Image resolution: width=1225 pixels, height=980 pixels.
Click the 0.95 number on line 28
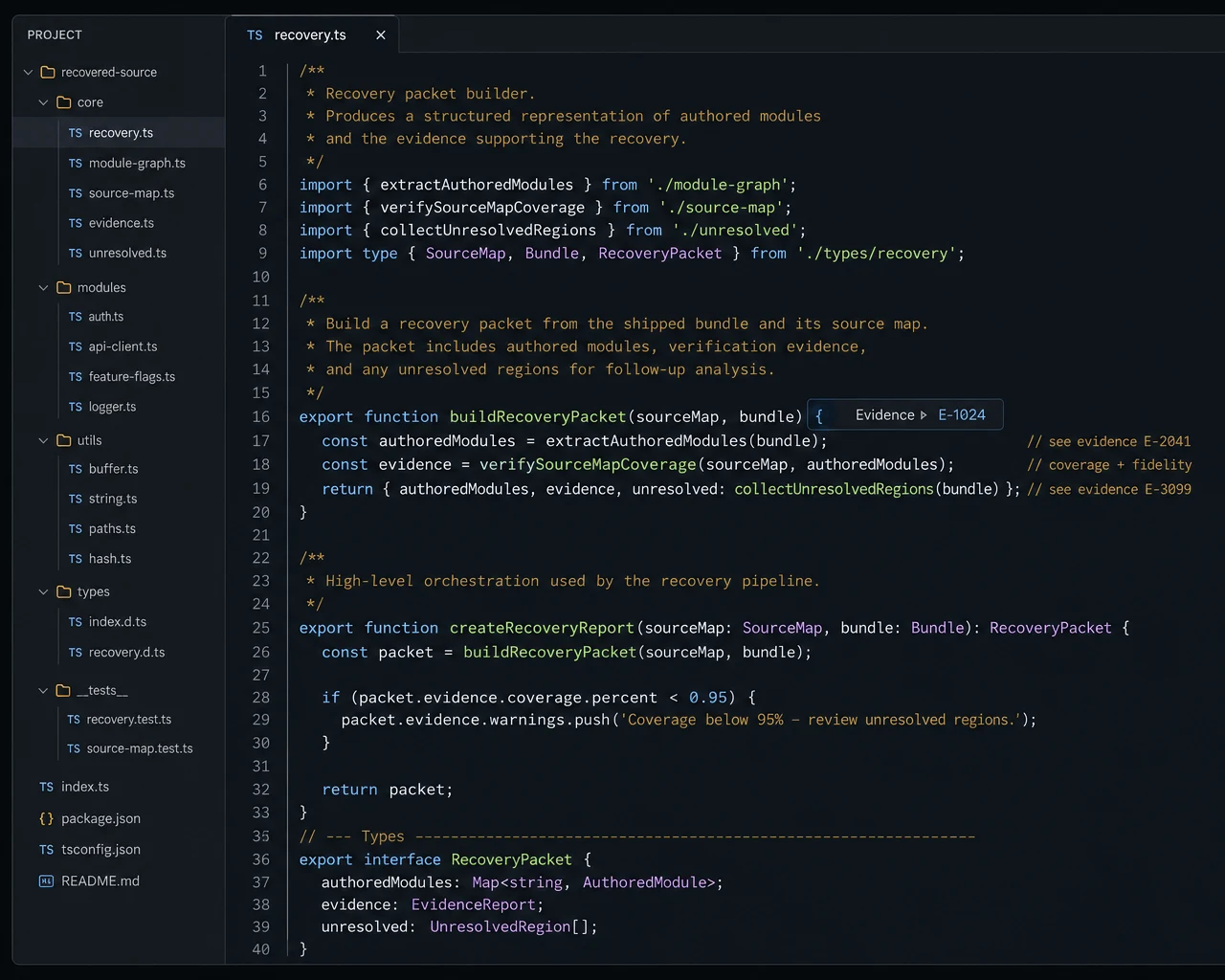(708, 698)
